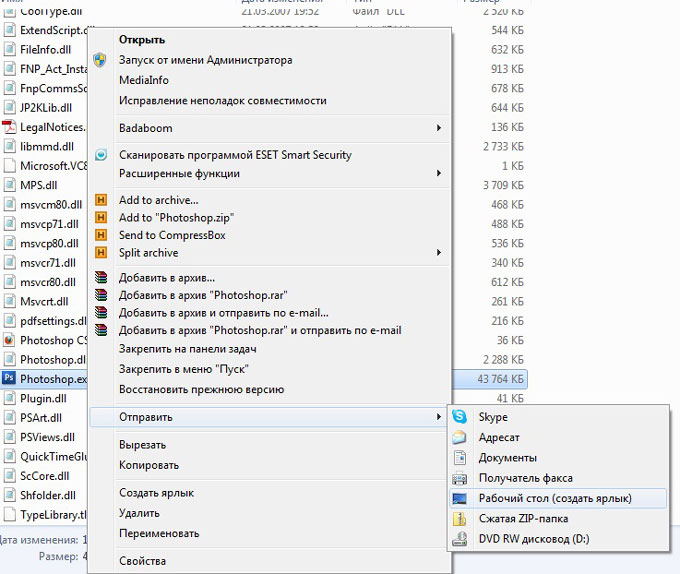
Task: Select the Msvcrt.dll file name
Action: click(44, 301)
